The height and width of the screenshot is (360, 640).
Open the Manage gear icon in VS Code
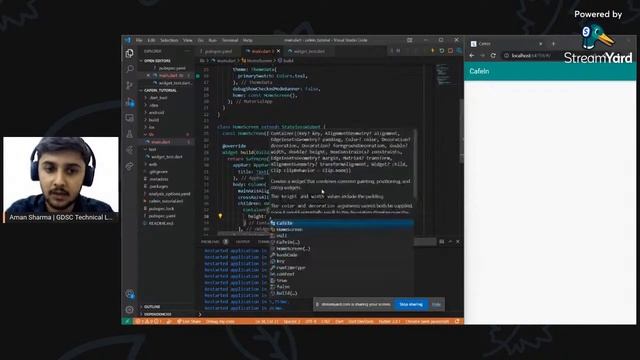(x=130, y=309)
